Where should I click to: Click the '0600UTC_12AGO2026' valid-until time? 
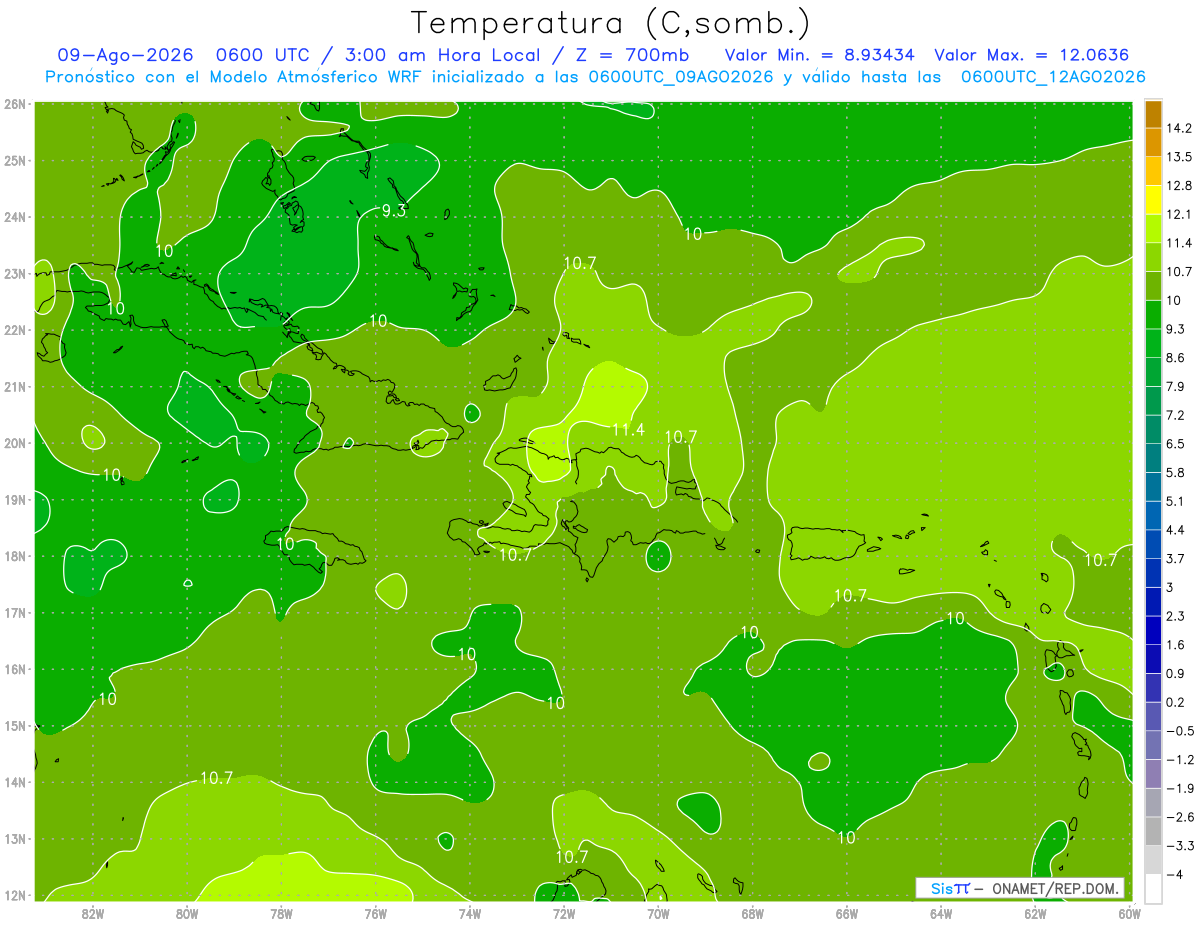pos(1053,77)
